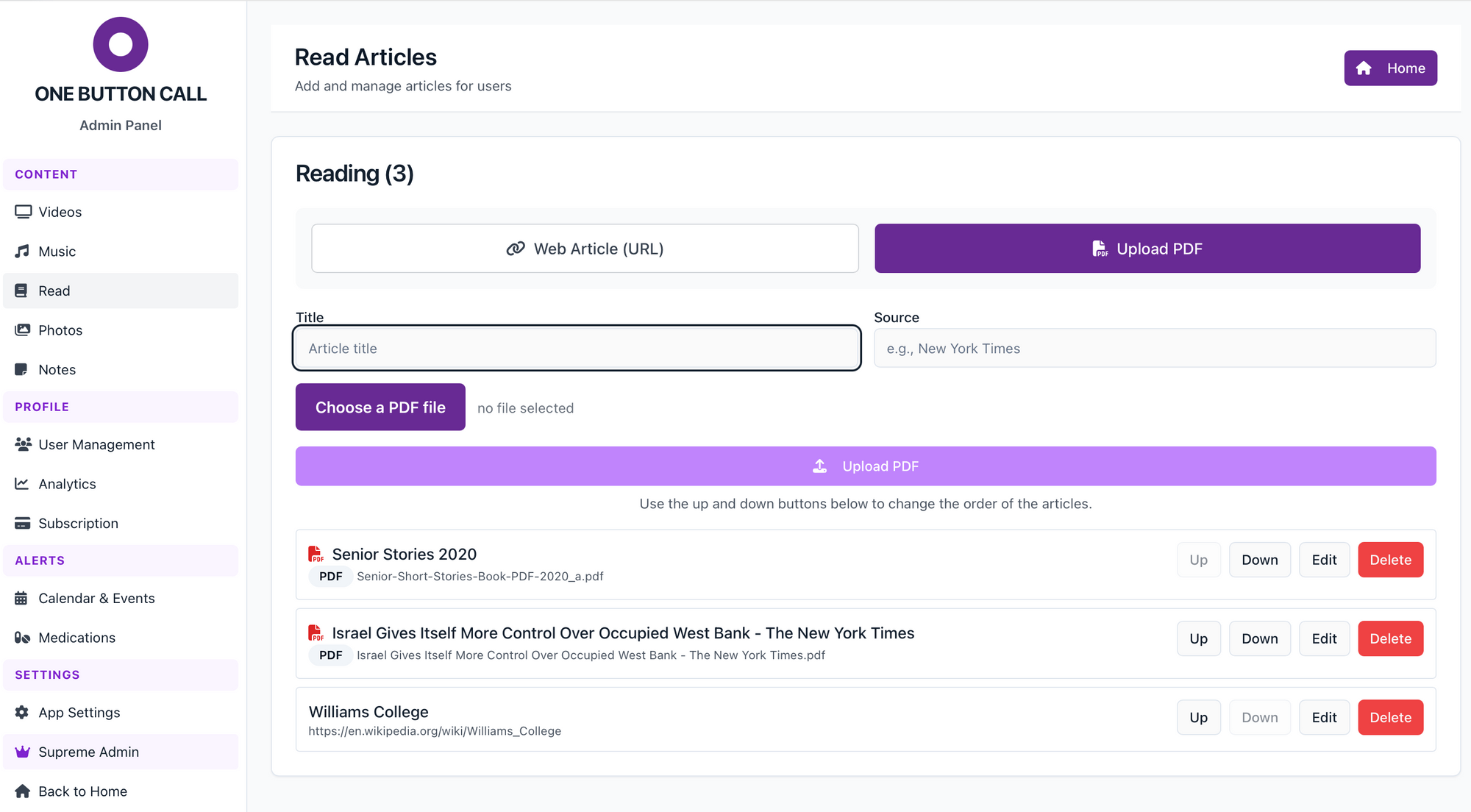The image size is (1471, 812).
Task: Go to Subscription menu item
Action: click(78, 524)
